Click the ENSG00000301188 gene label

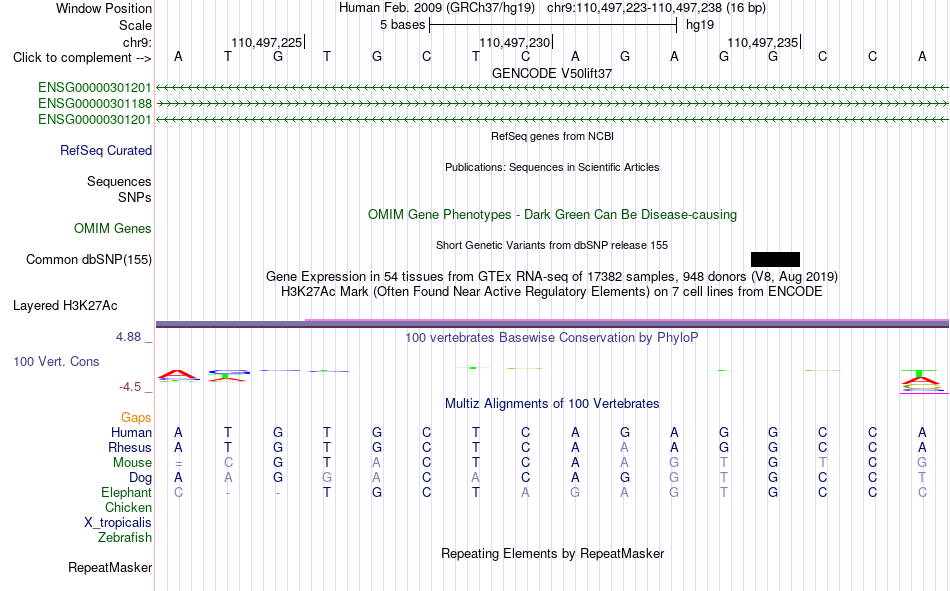pos(95,104)
